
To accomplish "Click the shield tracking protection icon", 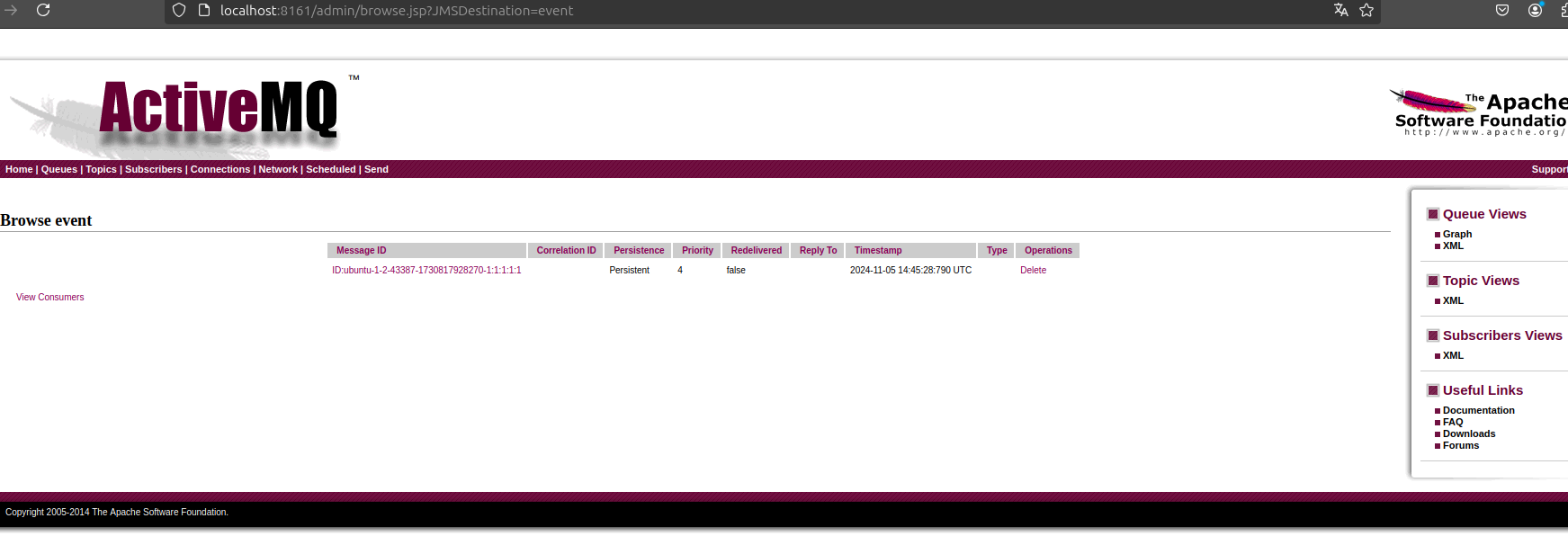I will (x=179, y=10).
